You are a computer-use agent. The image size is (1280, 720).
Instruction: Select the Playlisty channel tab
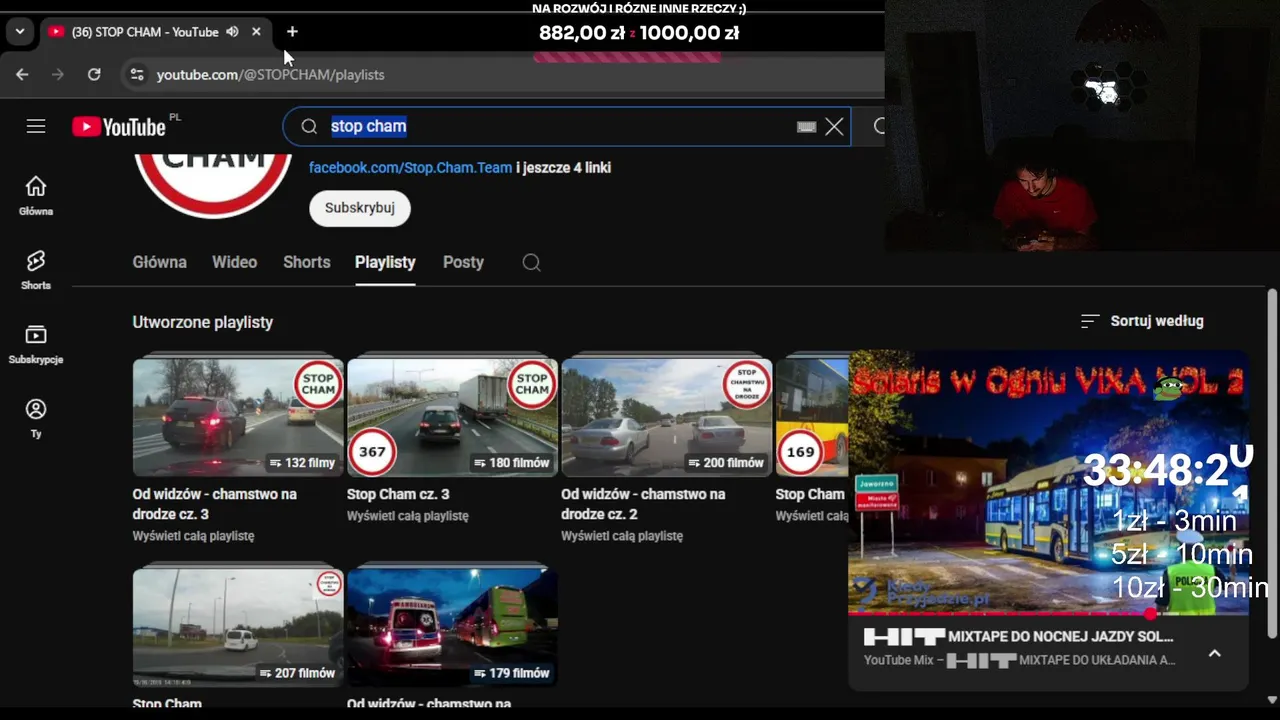(x=385, y=262)
